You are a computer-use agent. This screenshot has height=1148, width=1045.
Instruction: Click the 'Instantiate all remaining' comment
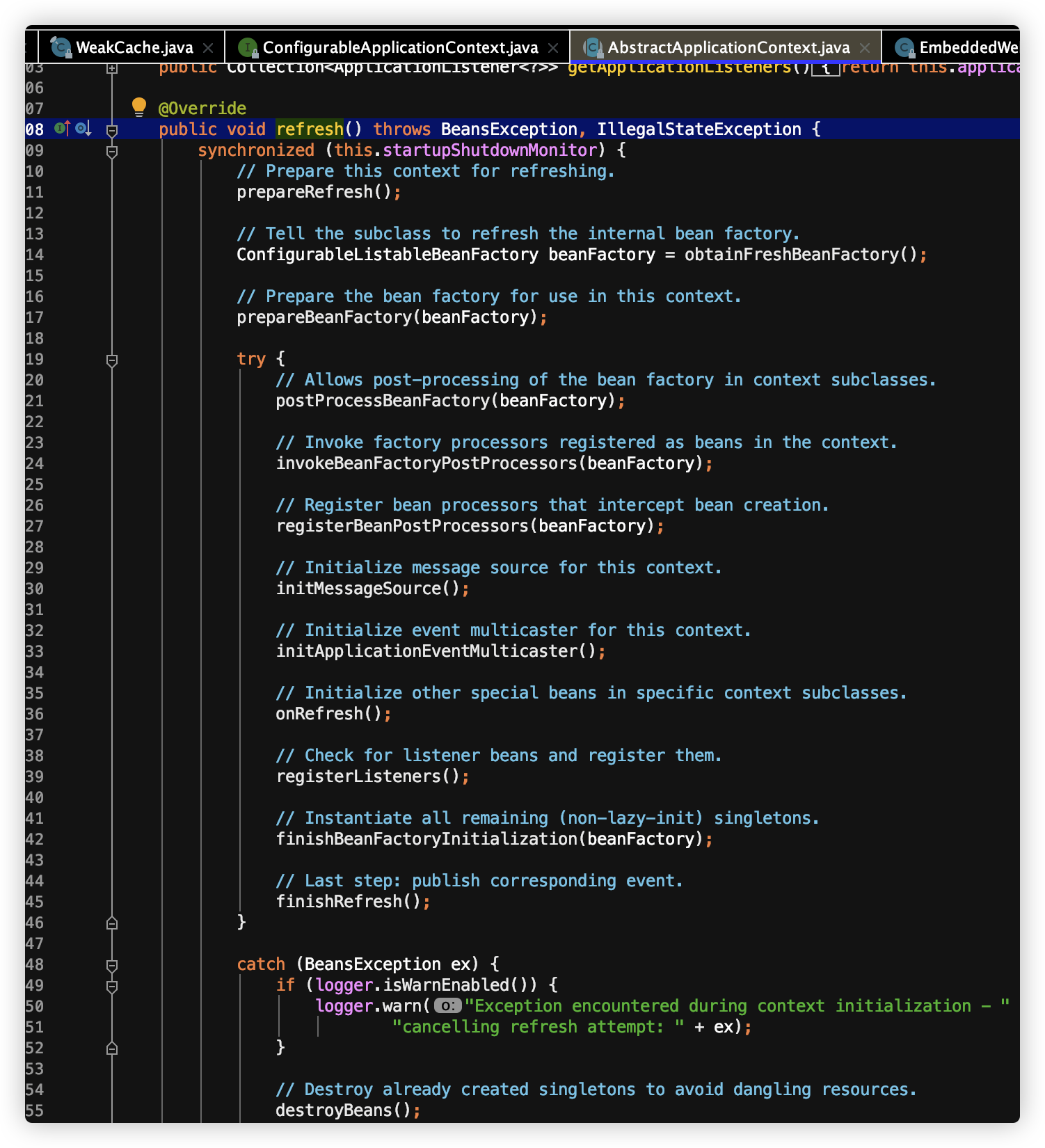click(x=548, y=818)
